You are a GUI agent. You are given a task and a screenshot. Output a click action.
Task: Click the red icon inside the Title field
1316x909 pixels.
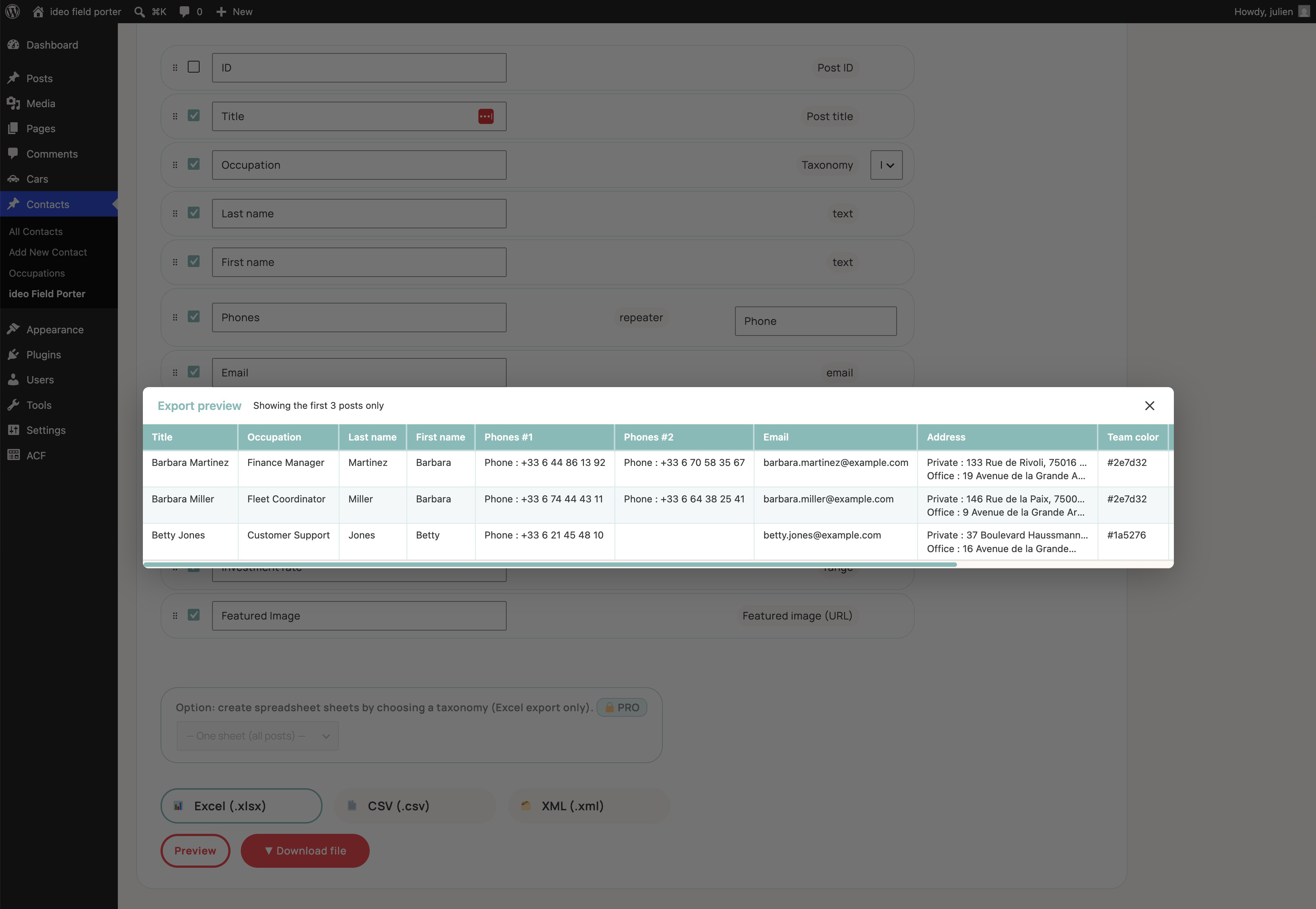[486, 116]
